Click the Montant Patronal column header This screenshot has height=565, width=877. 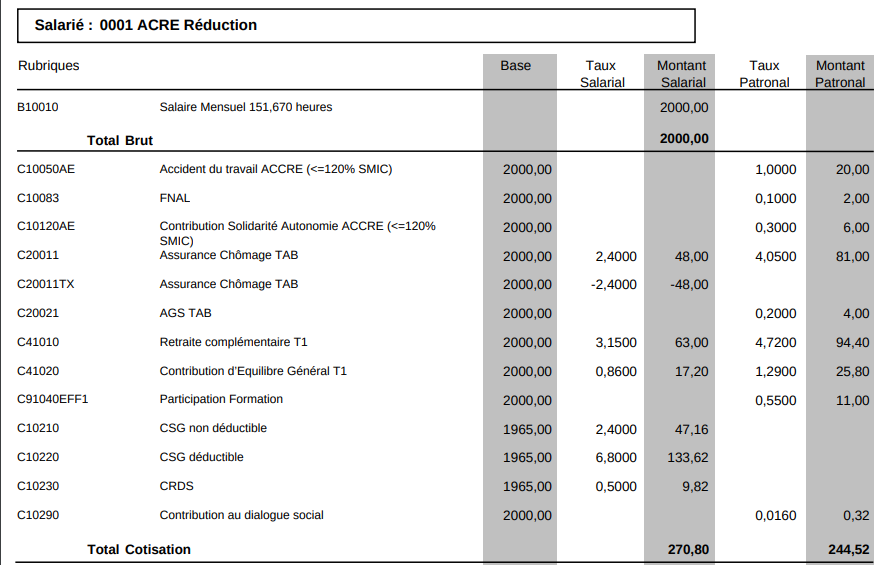[840, 74]
